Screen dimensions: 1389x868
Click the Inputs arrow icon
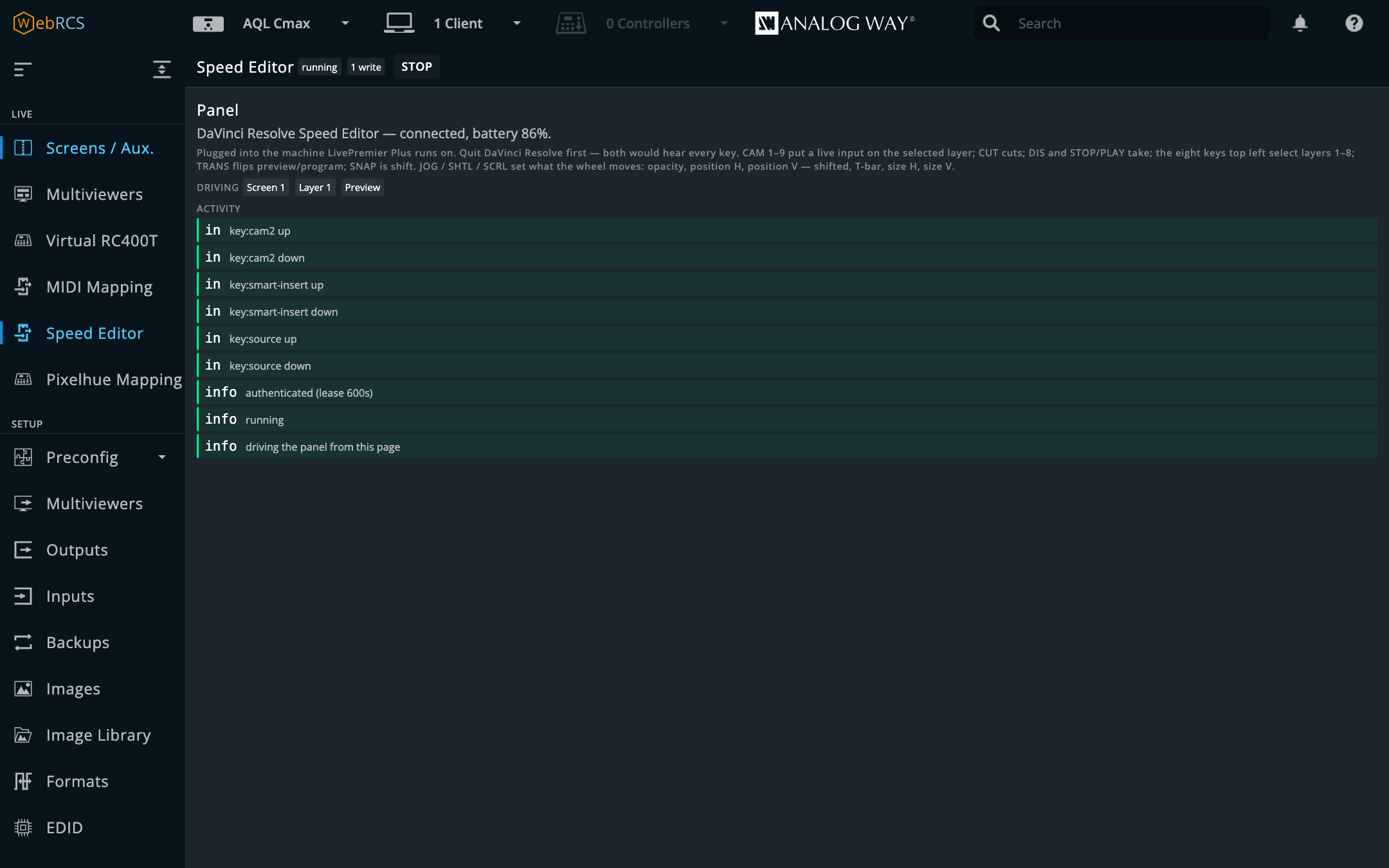click(x=23, y=596)
